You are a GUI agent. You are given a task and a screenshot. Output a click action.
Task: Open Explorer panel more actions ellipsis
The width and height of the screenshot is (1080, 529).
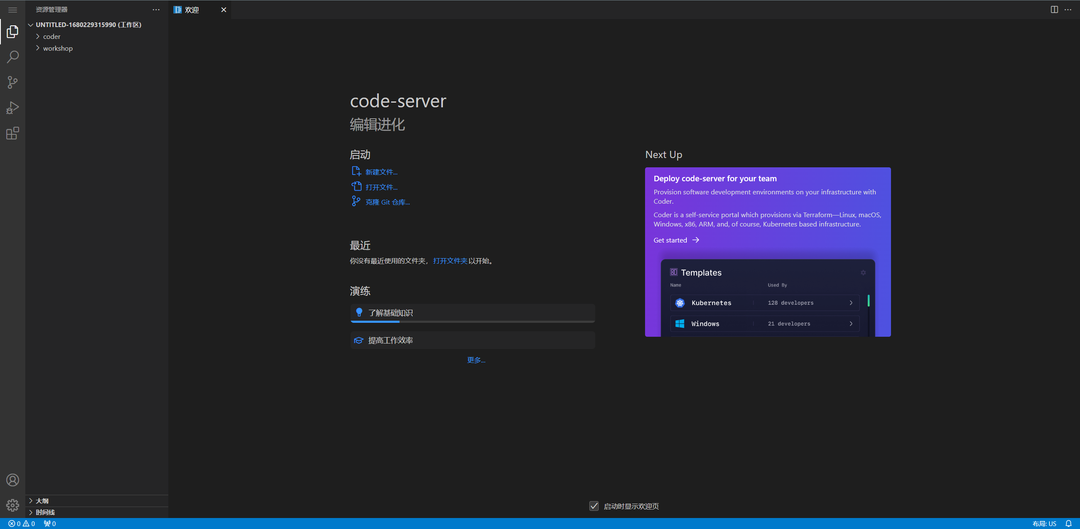[x=156, y=10]
